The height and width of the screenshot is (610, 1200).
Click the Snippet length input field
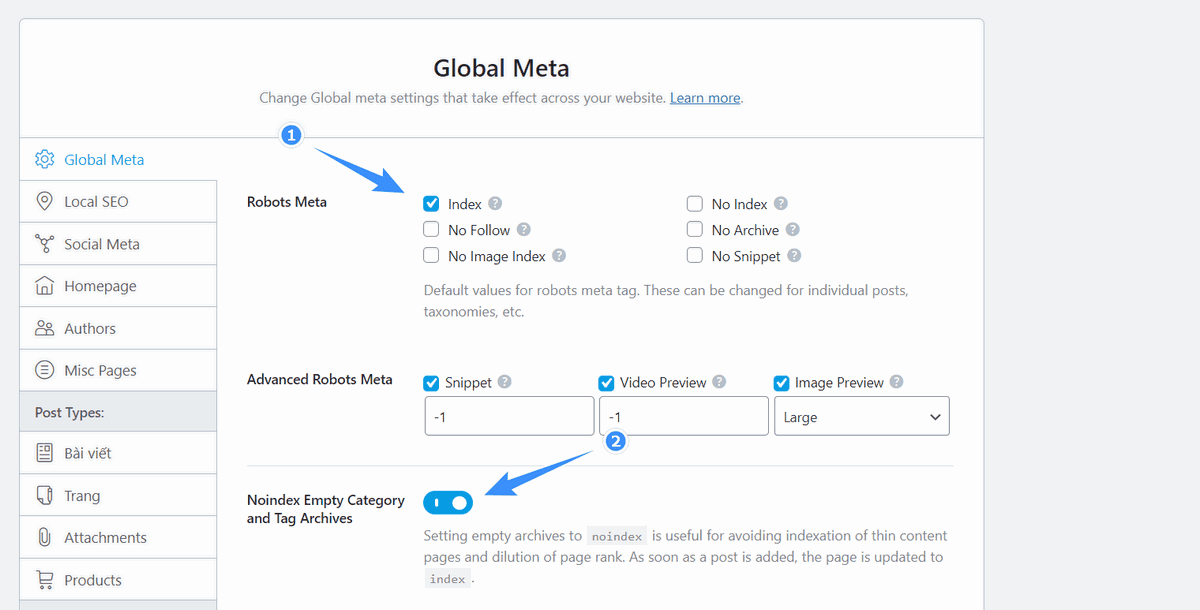click(509, 417)
